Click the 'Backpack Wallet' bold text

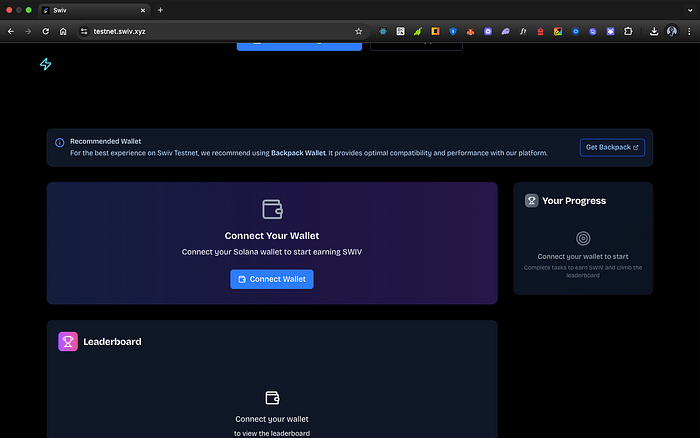point(298,153)
